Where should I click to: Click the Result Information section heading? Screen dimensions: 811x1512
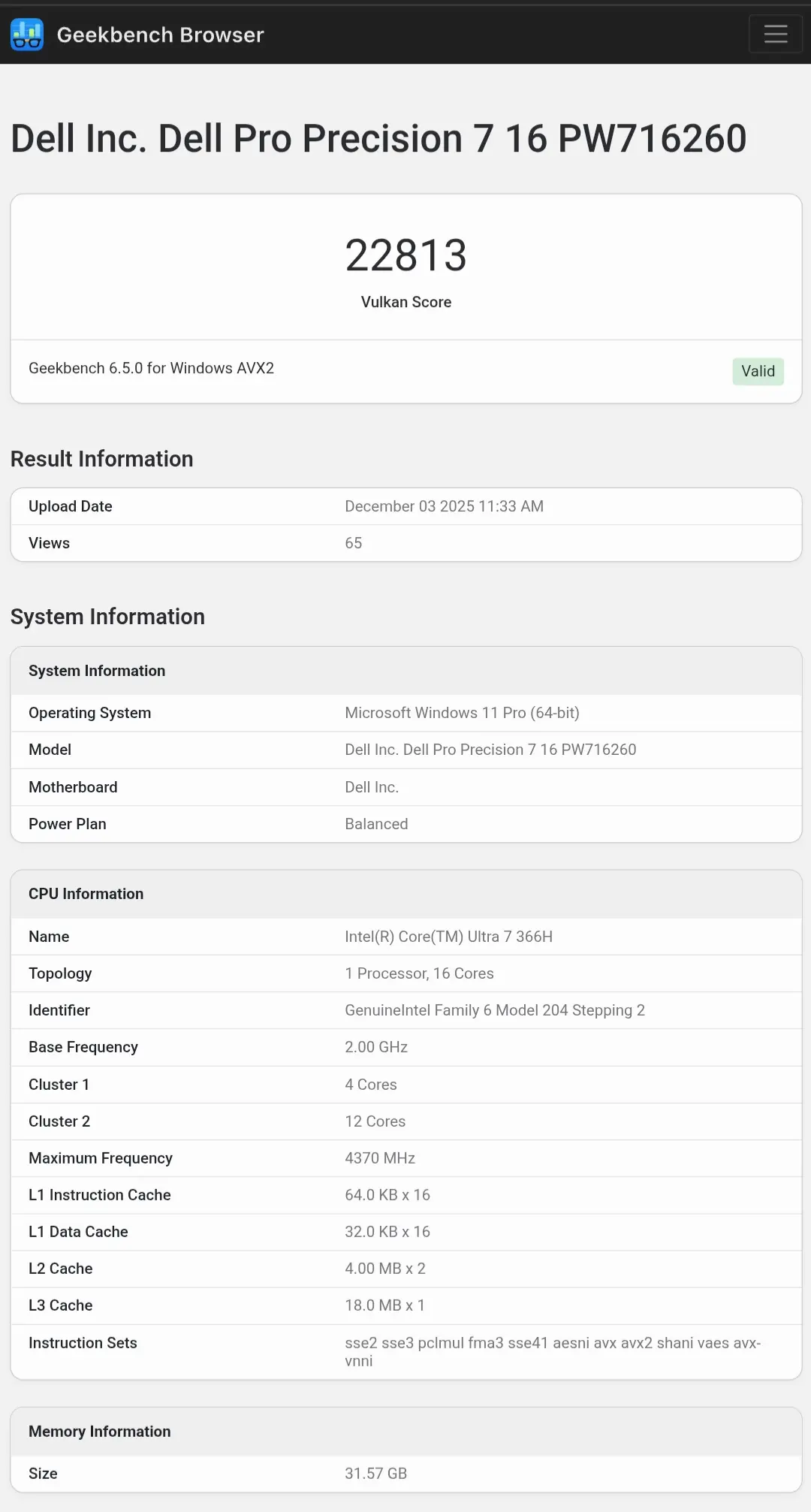pyautogui.click(x=102, y=459)
